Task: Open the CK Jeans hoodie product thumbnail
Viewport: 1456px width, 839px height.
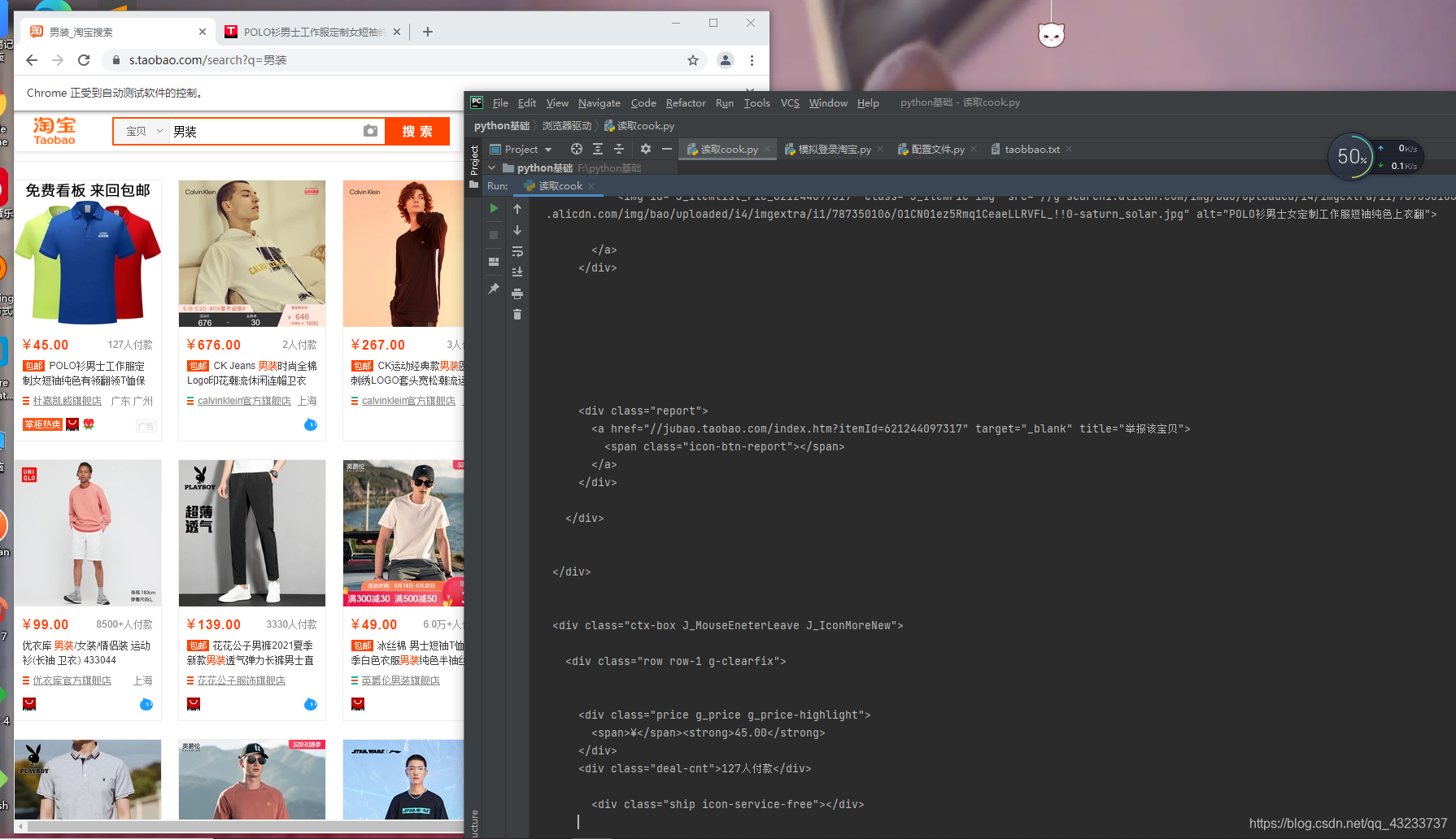Action: tap(252, 254)
